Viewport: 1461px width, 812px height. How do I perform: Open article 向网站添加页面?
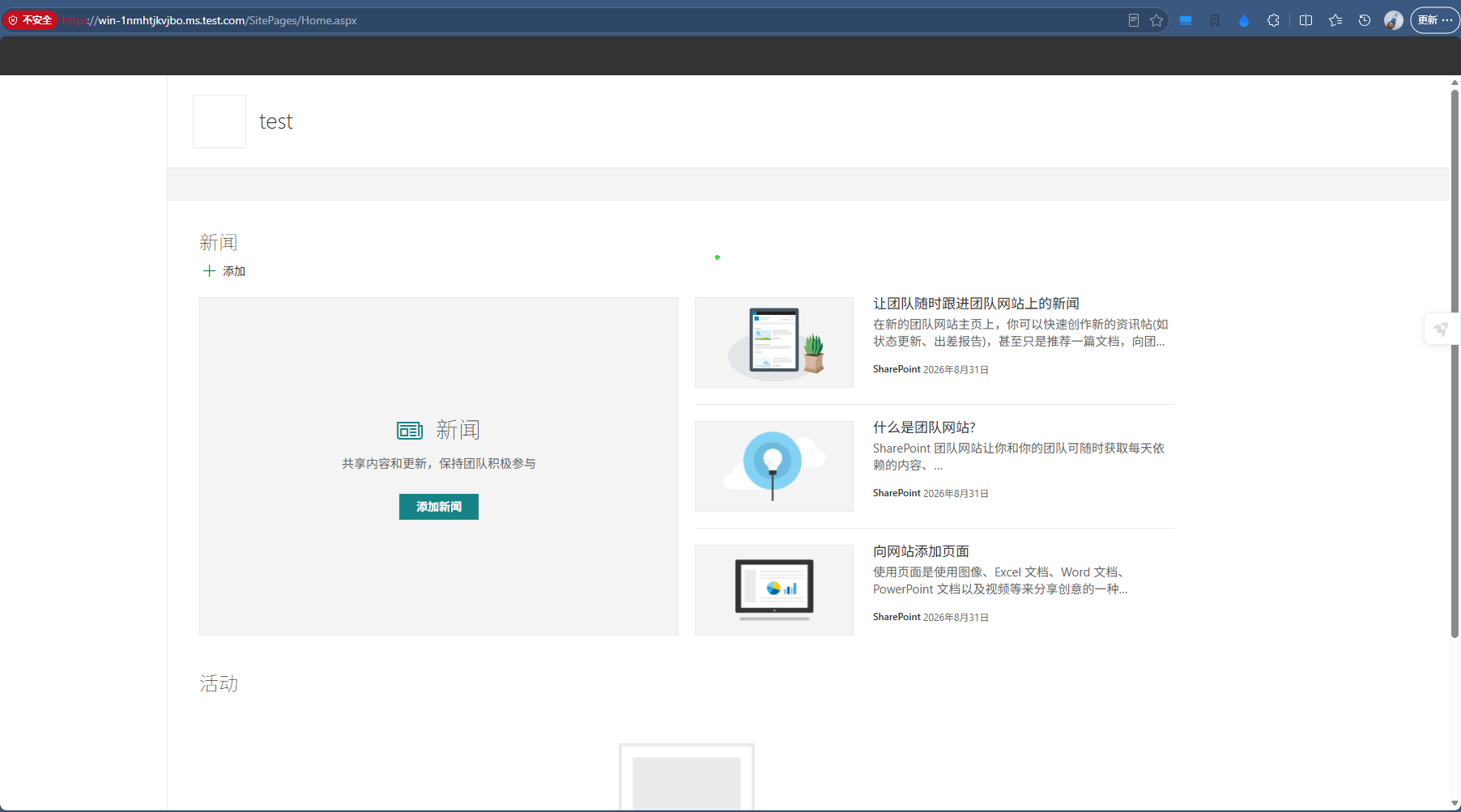[921, 551]
